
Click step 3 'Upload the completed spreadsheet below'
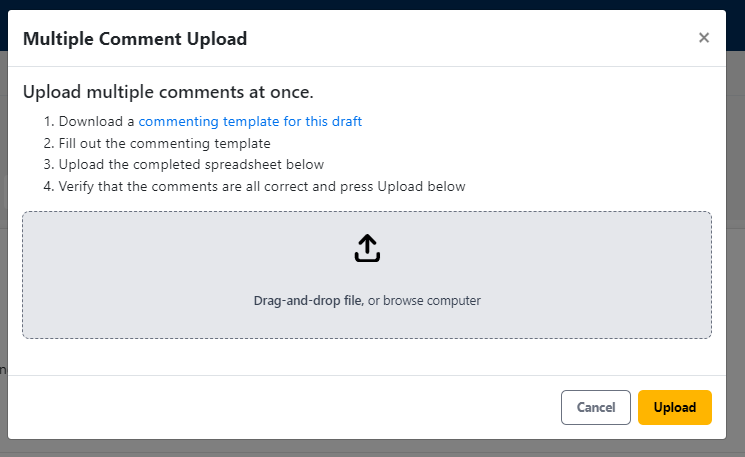pyautogui.click(x=191, y=165)
